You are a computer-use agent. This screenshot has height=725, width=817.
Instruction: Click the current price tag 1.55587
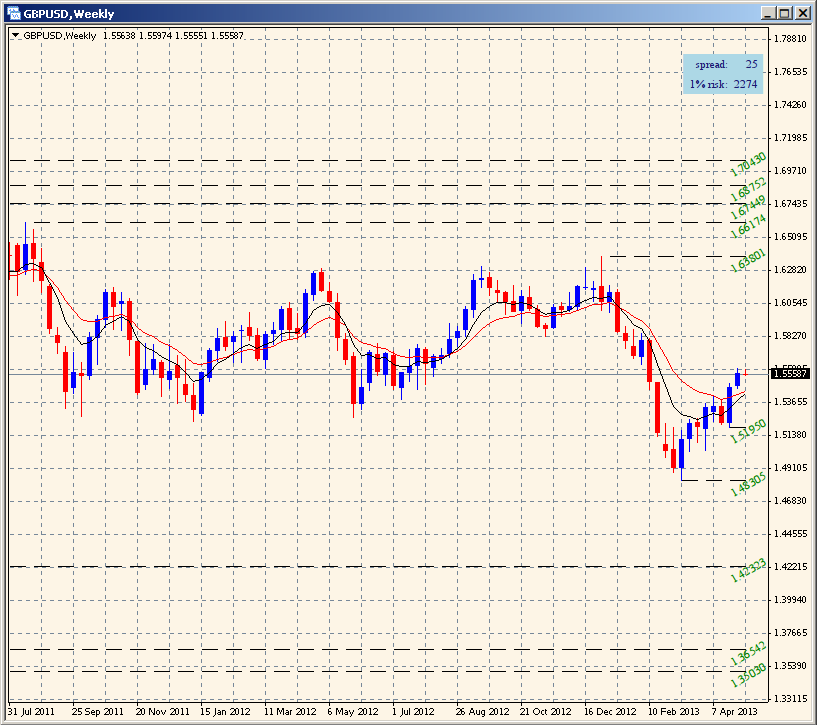pos(790,373)
